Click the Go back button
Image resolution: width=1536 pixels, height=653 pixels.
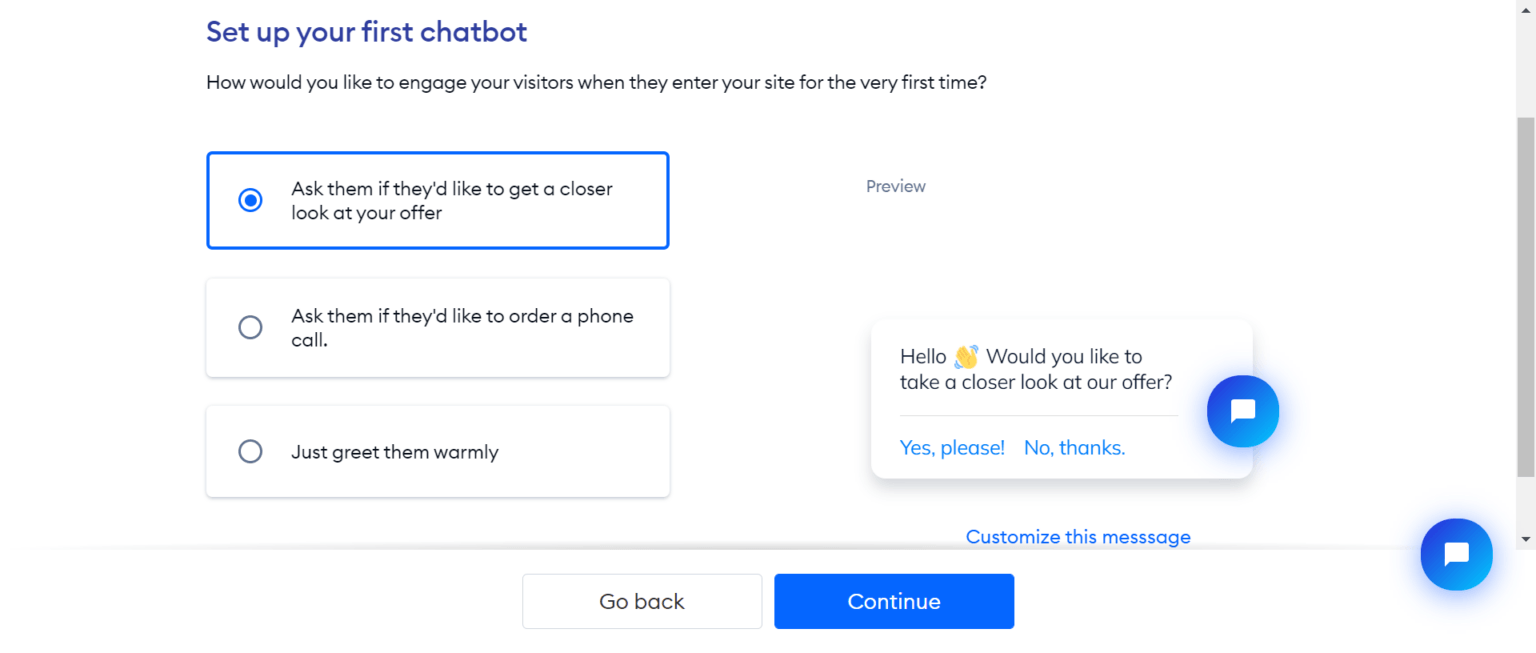pos(641,601)
